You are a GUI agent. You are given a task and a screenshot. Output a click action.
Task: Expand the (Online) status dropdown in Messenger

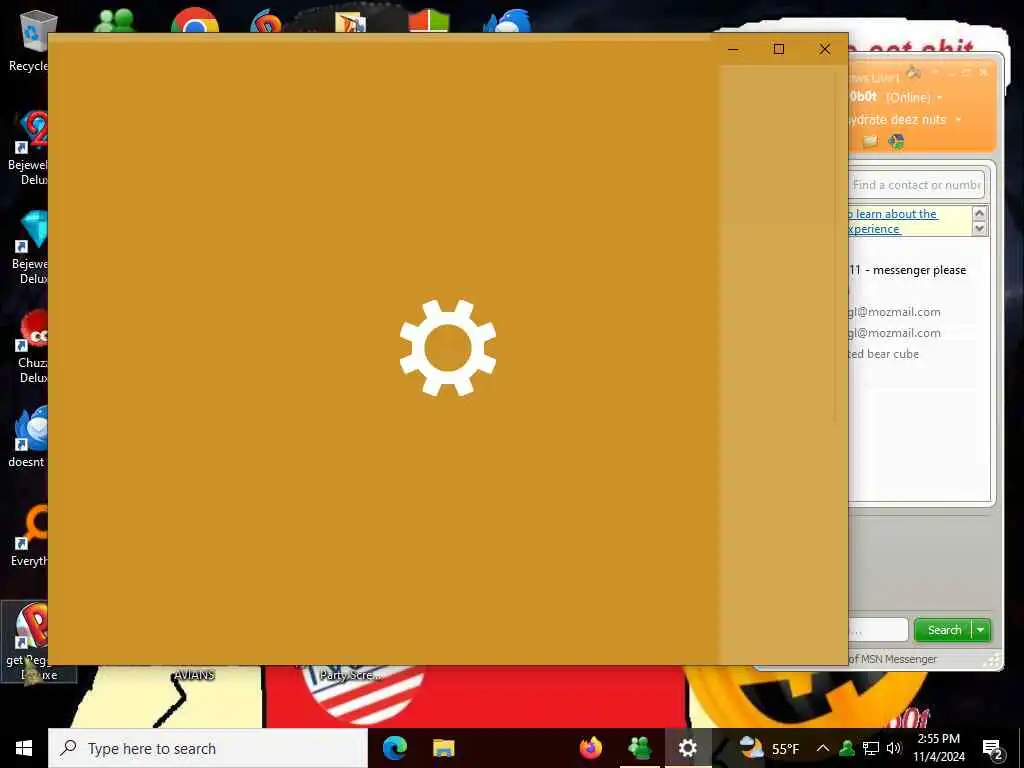[940, 97]
